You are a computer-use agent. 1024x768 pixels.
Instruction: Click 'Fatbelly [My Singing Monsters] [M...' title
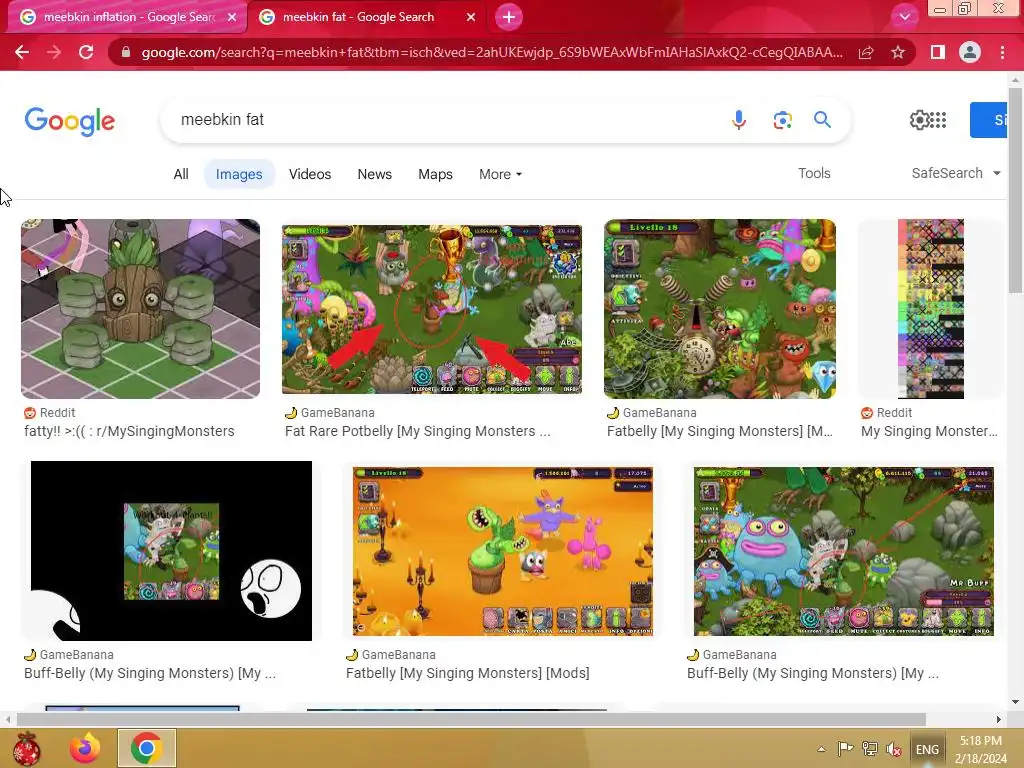(720, 431)
